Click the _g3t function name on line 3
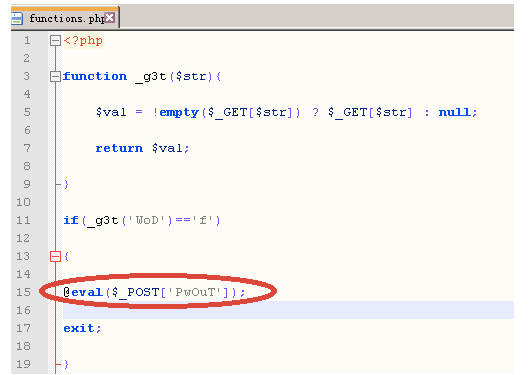Image resolution: width=529 pixels, height=375 pixels. point(151,77)
